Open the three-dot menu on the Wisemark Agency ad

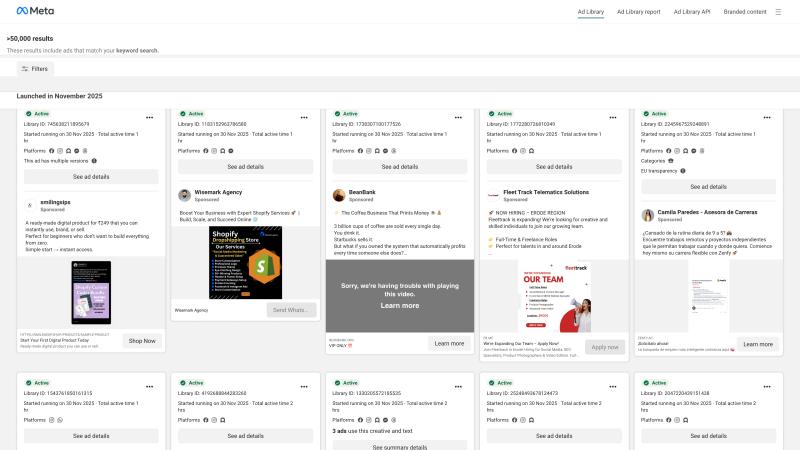point(304,117)
